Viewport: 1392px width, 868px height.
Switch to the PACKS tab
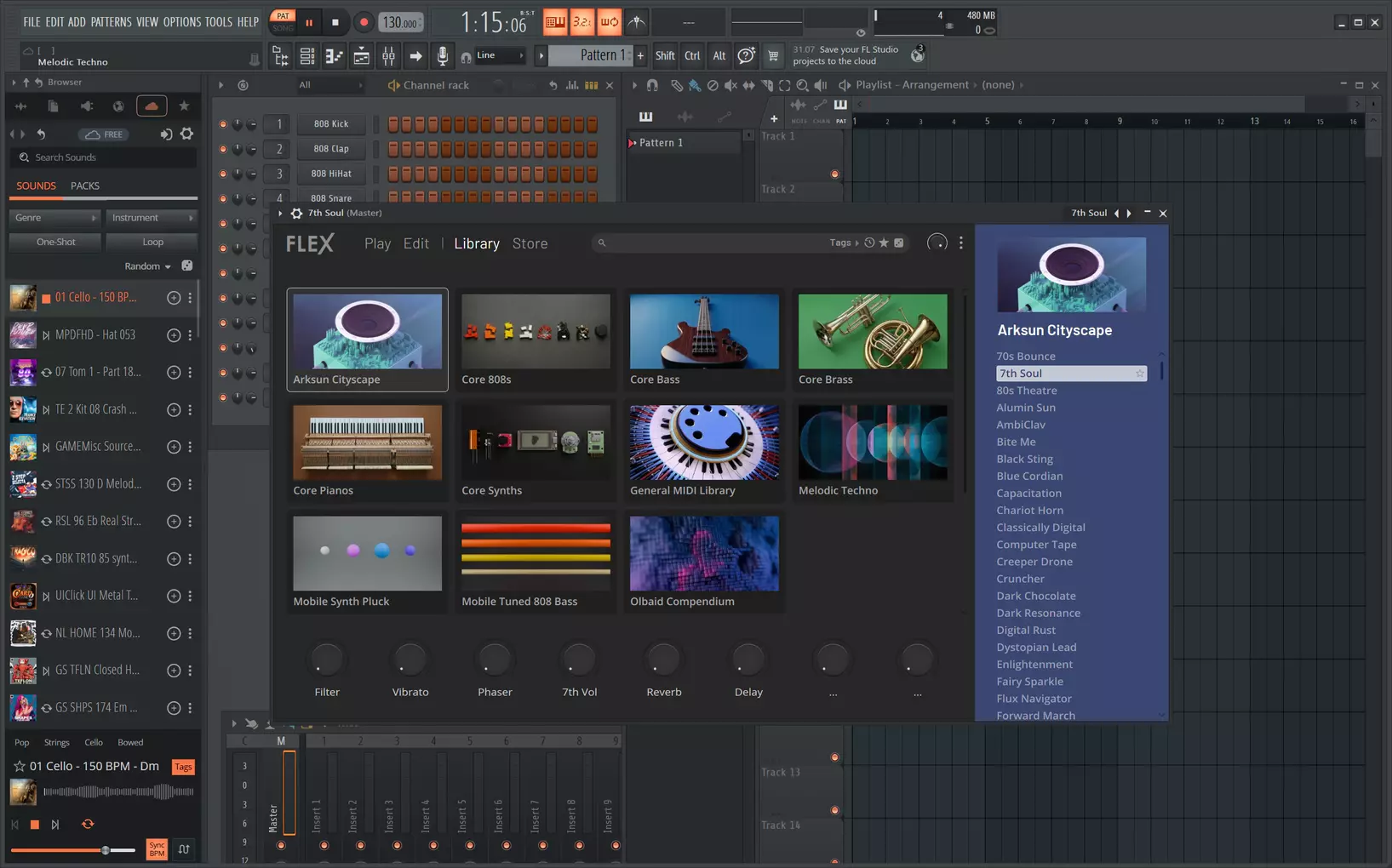(85, 186)
